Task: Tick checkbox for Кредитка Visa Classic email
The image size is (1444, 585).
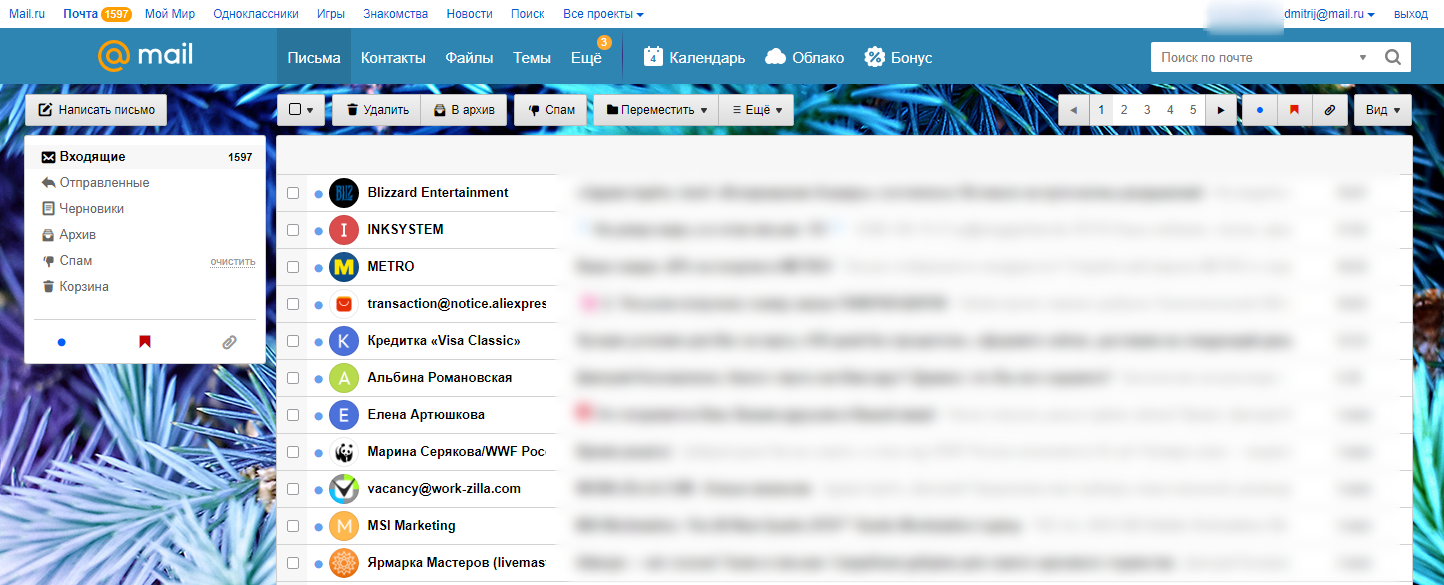Action: pos(293,341)
